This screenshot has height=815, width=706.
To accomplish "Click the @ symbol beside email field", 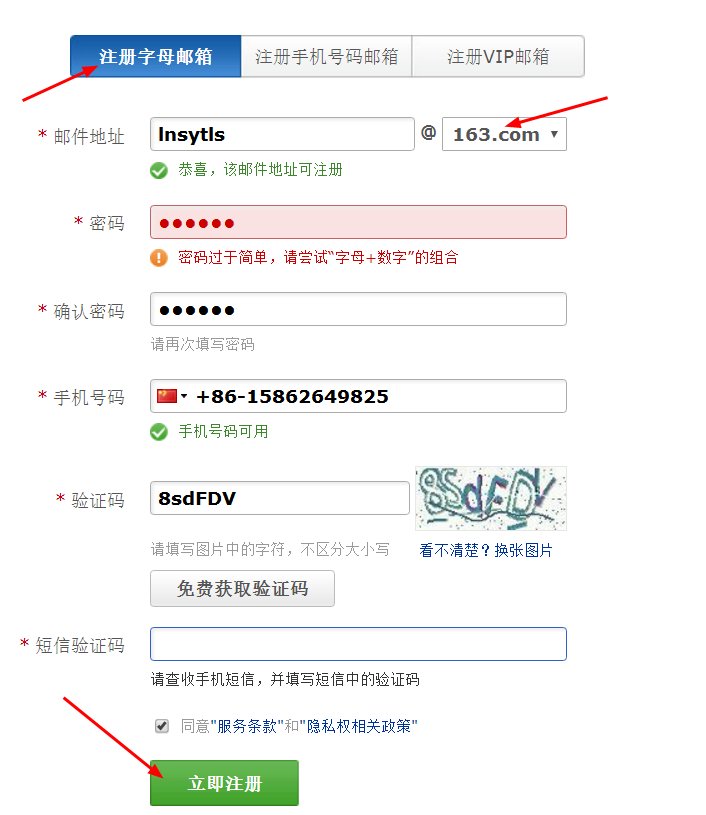I will pos(428,133).
